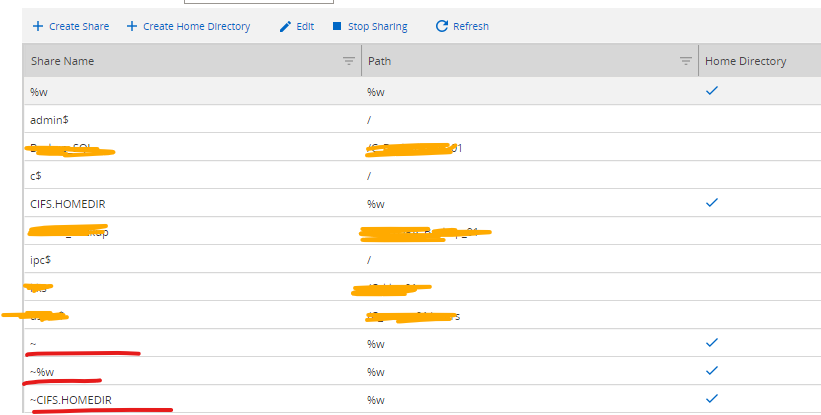Screen dimensions: 821x415
Task: Sort by the Home Directory column header
Action: click(x=745, y=61)
